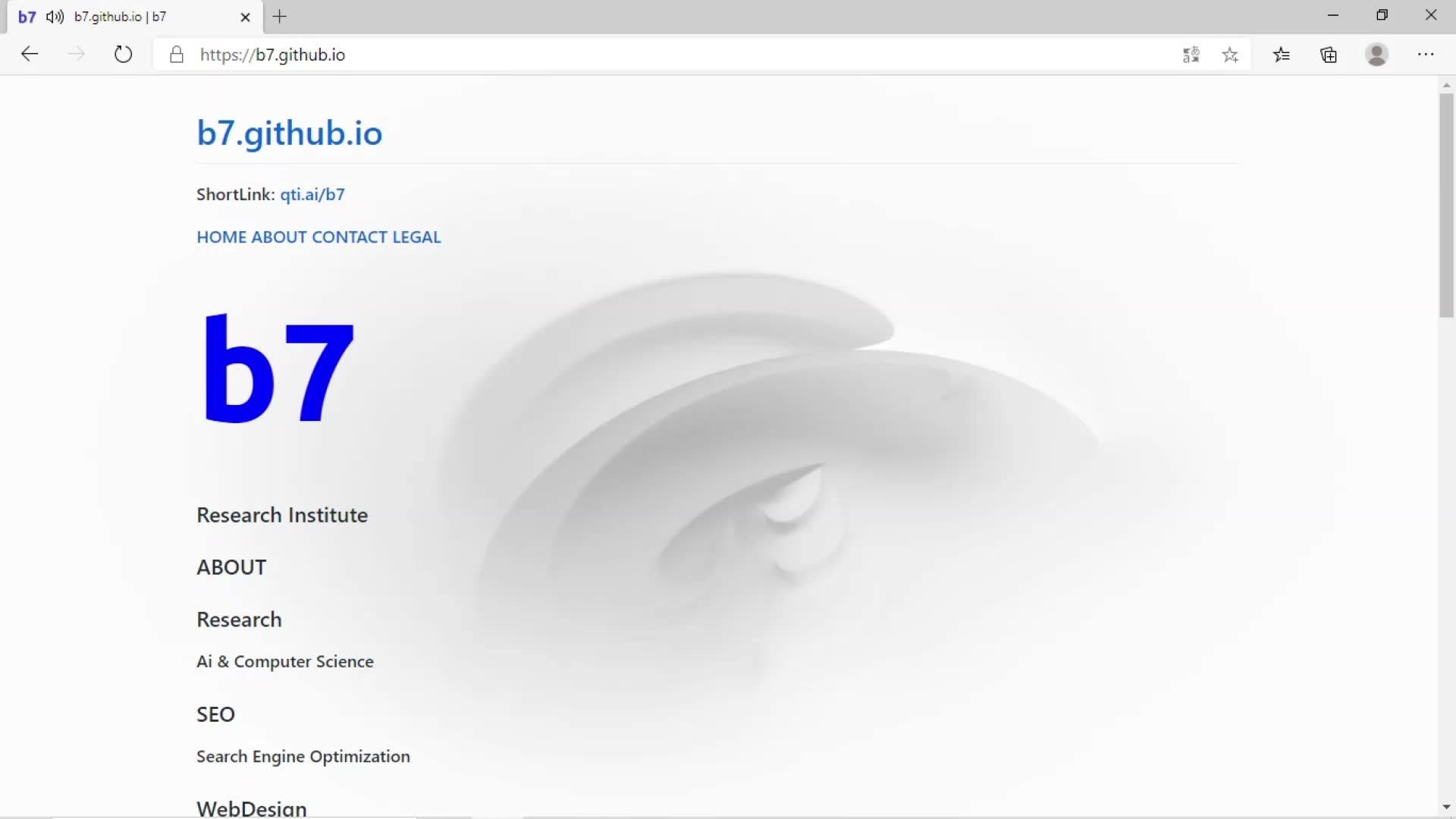Mute the tab audio speaker icon
This screenshot has height=819, width=1456.
tap(55, 17)
